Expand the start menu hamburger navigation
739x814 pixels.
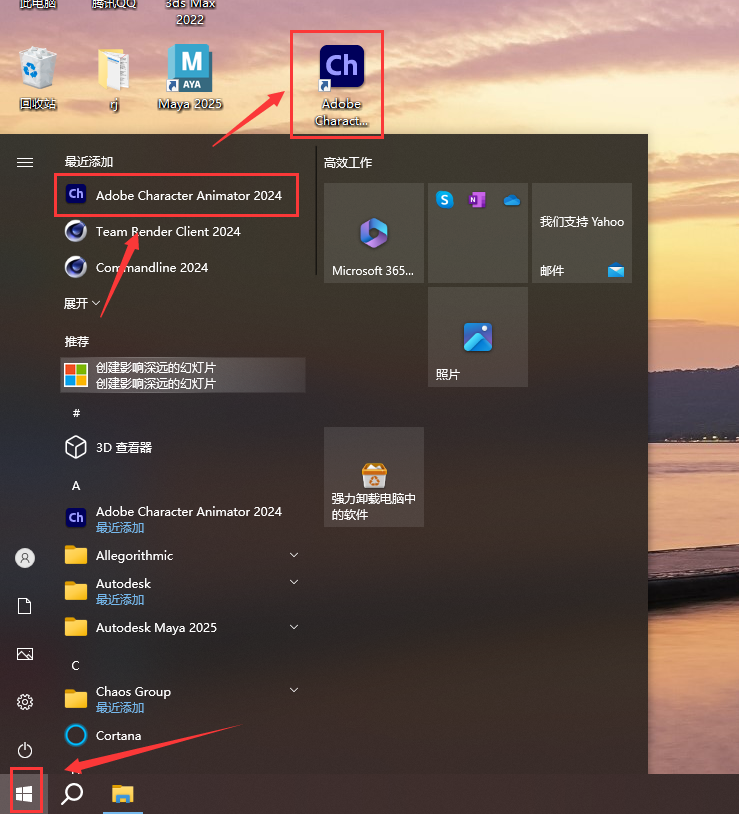25,162
